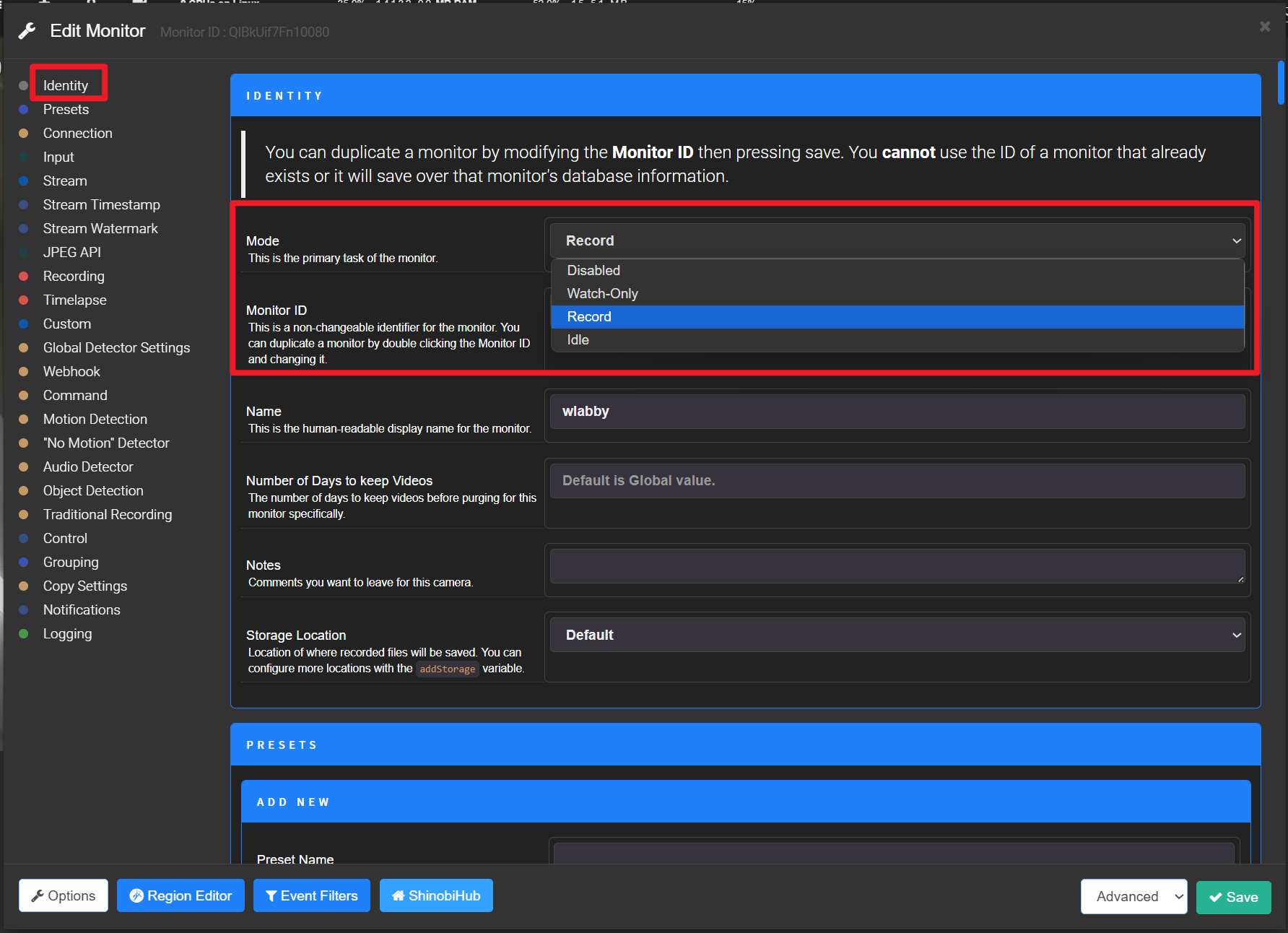
Task: Expand the Storage Location dropdown
Action: (897, 635)
